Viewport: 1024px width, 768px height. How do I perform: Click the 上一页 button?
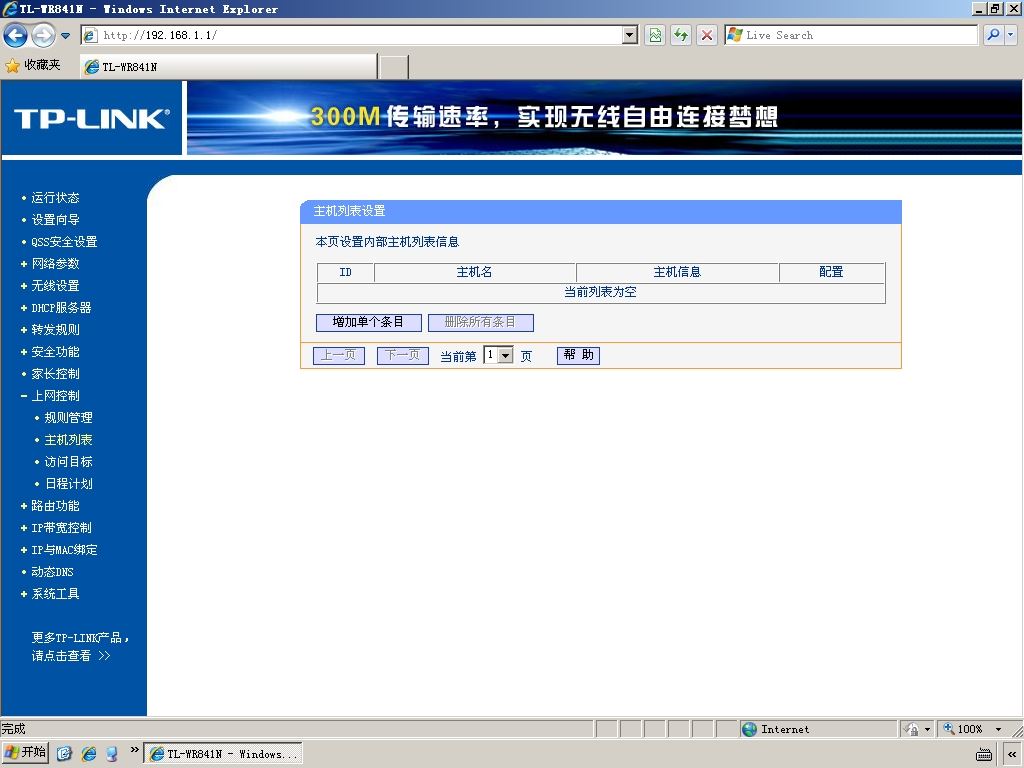pos(339,356)
